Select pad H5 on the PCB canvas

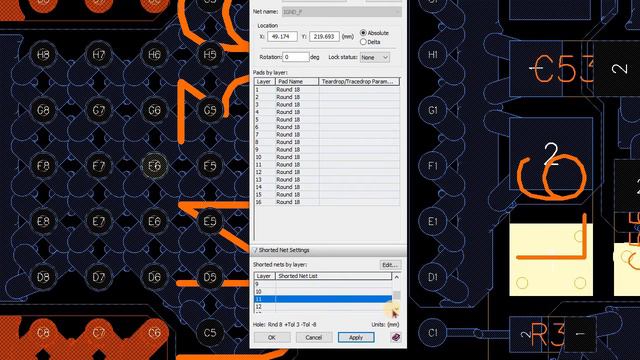[x=210, y=55]
